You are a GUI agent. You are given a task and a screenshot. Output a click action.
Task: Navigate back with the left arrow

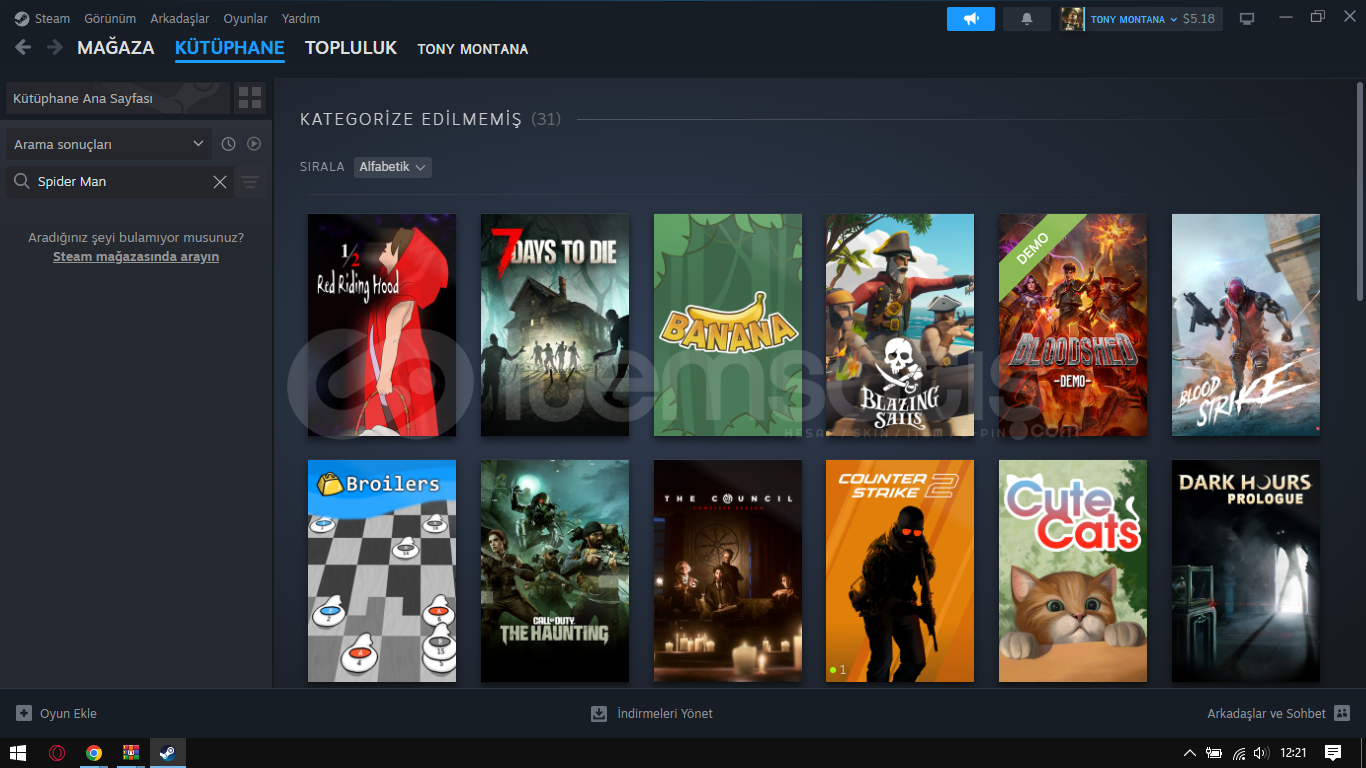[23, 48]
